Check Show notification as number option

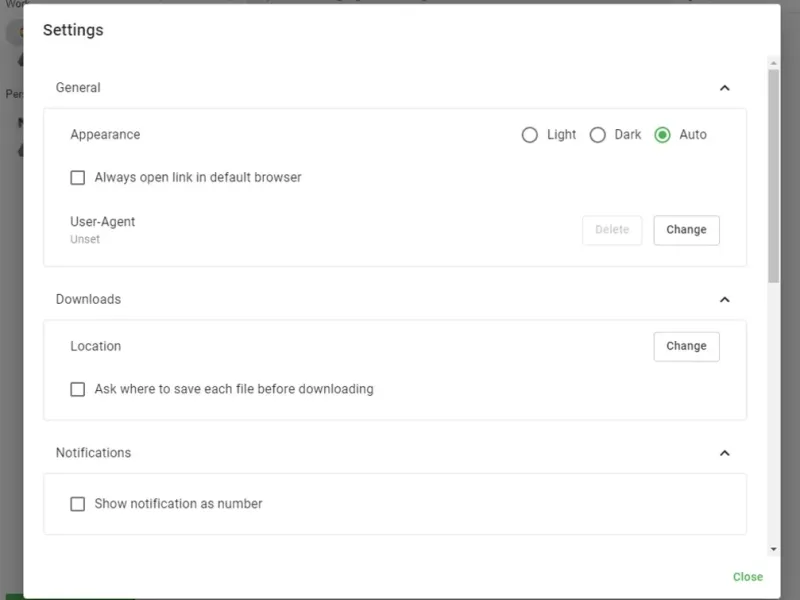78,504
